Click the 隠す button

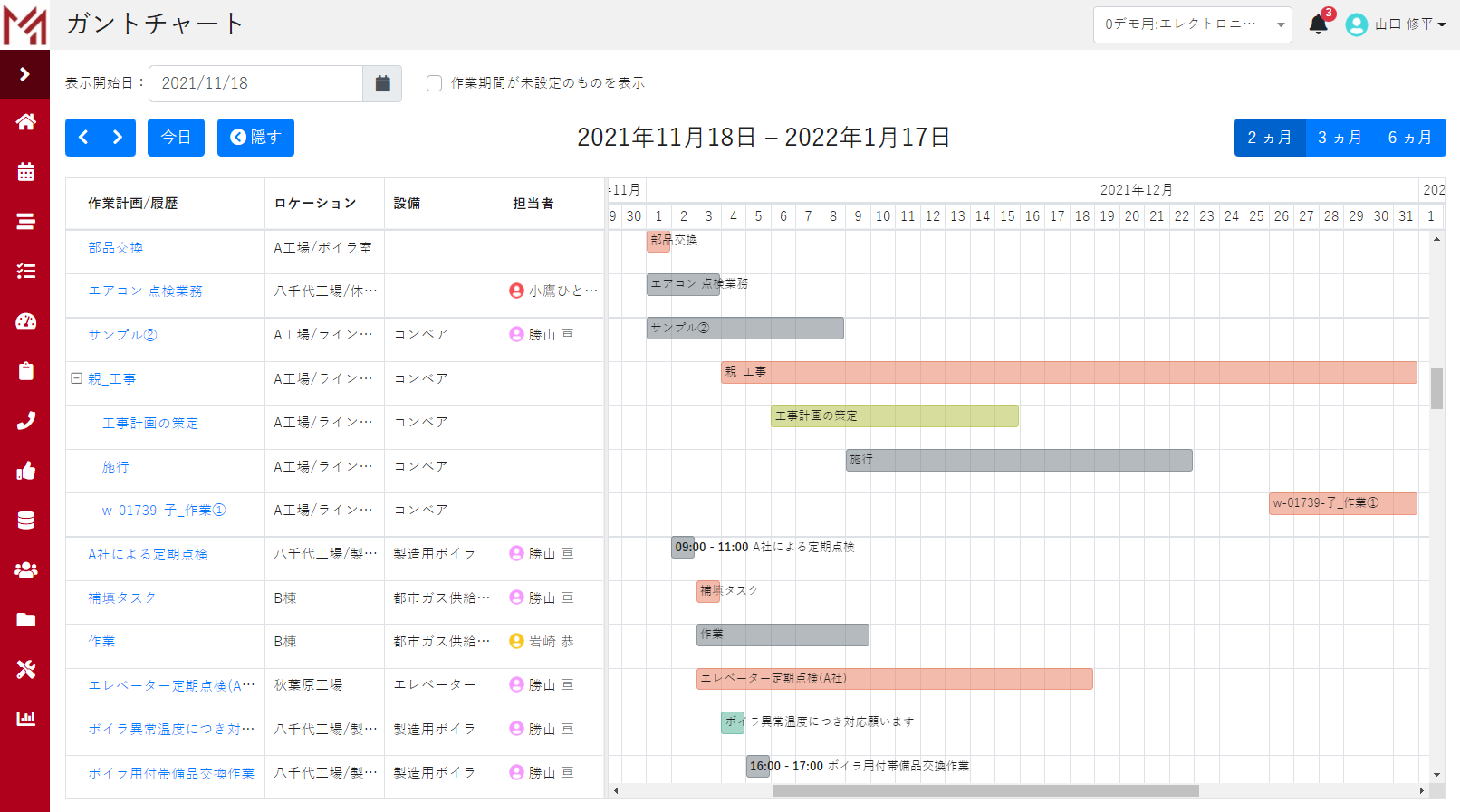[255, 138]
